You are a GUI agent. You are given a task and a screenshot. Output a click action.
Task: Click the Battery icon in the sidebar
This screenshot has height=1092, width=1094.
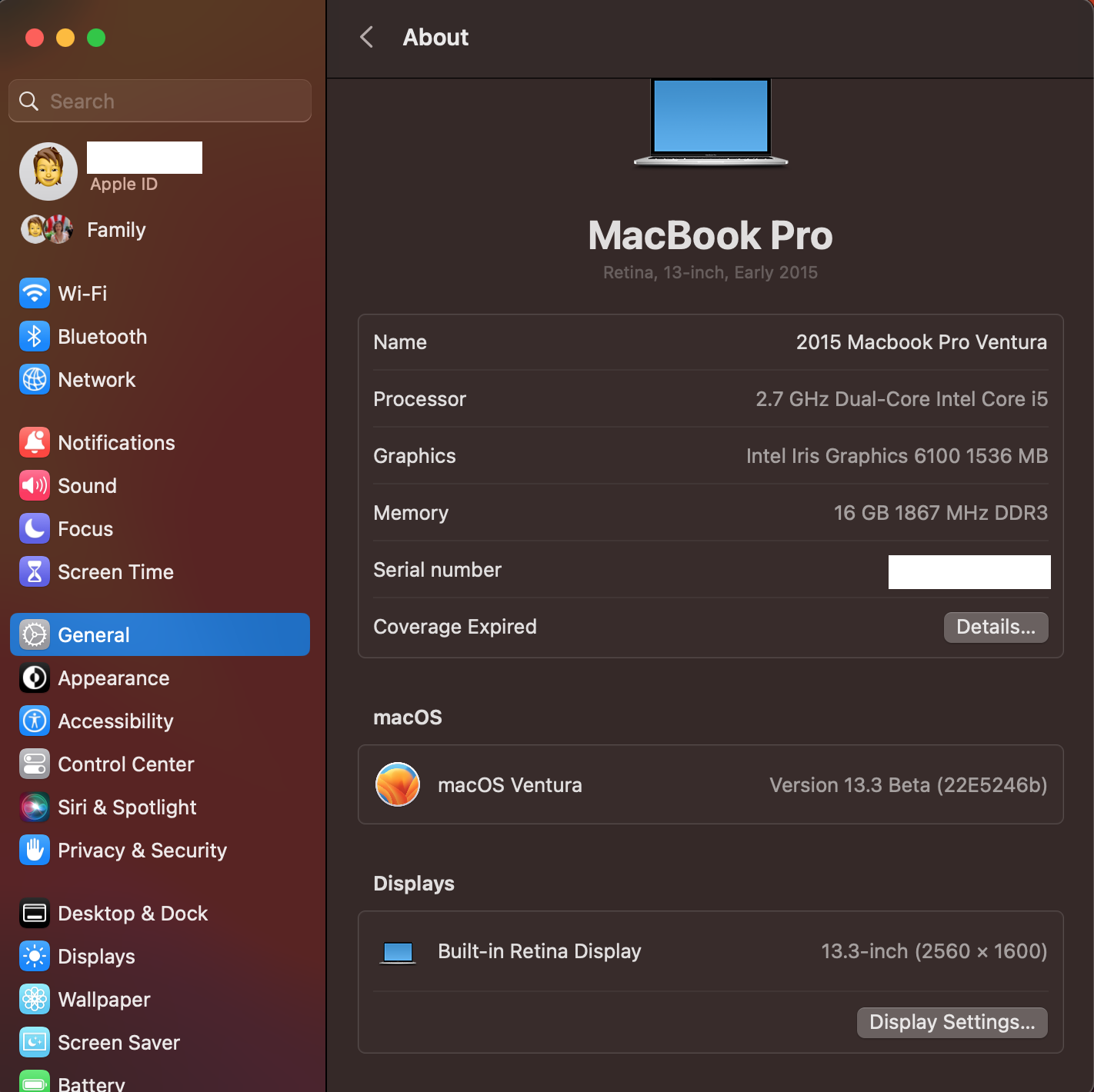[x=35, y=1081]
